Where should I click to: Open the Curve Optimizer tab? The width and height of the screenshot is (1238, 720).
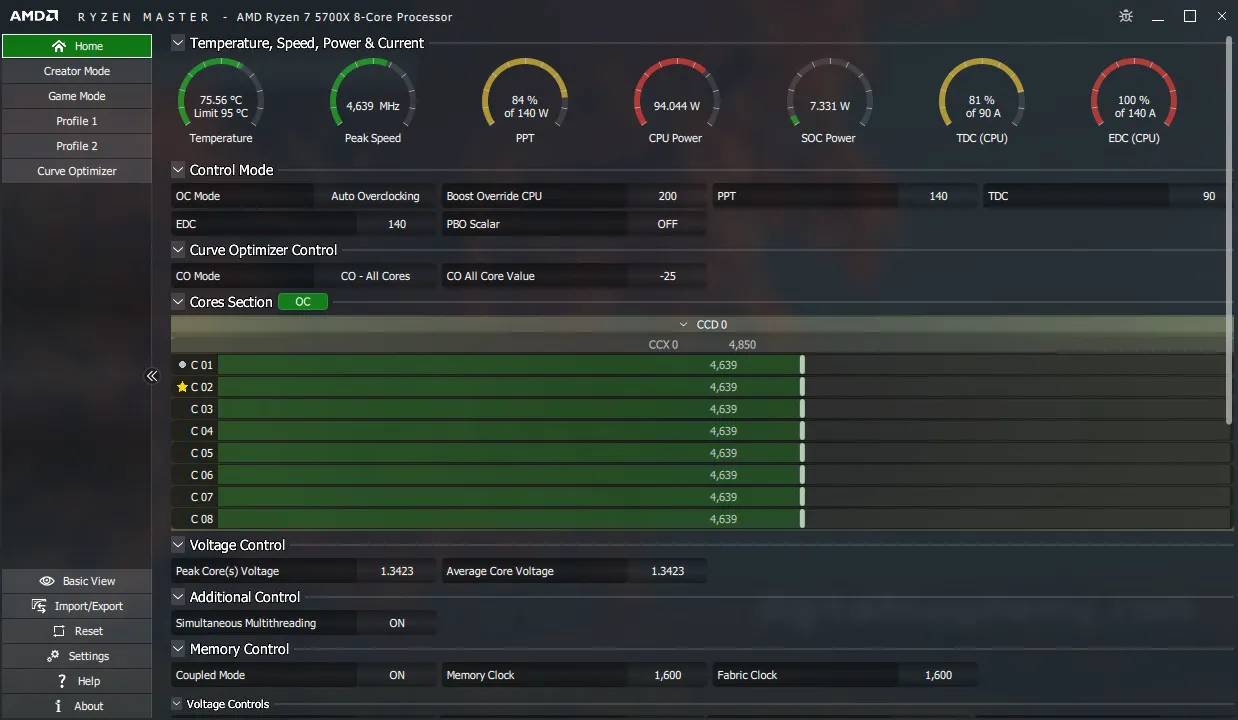(x=77, y=171)
